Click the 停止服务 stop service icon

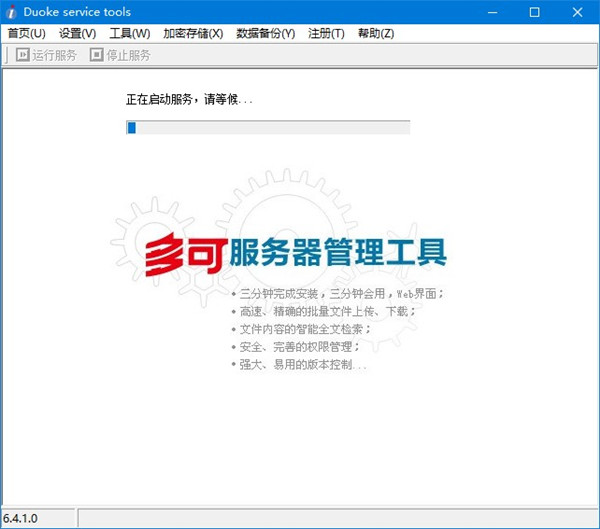[x=96, y=55]
